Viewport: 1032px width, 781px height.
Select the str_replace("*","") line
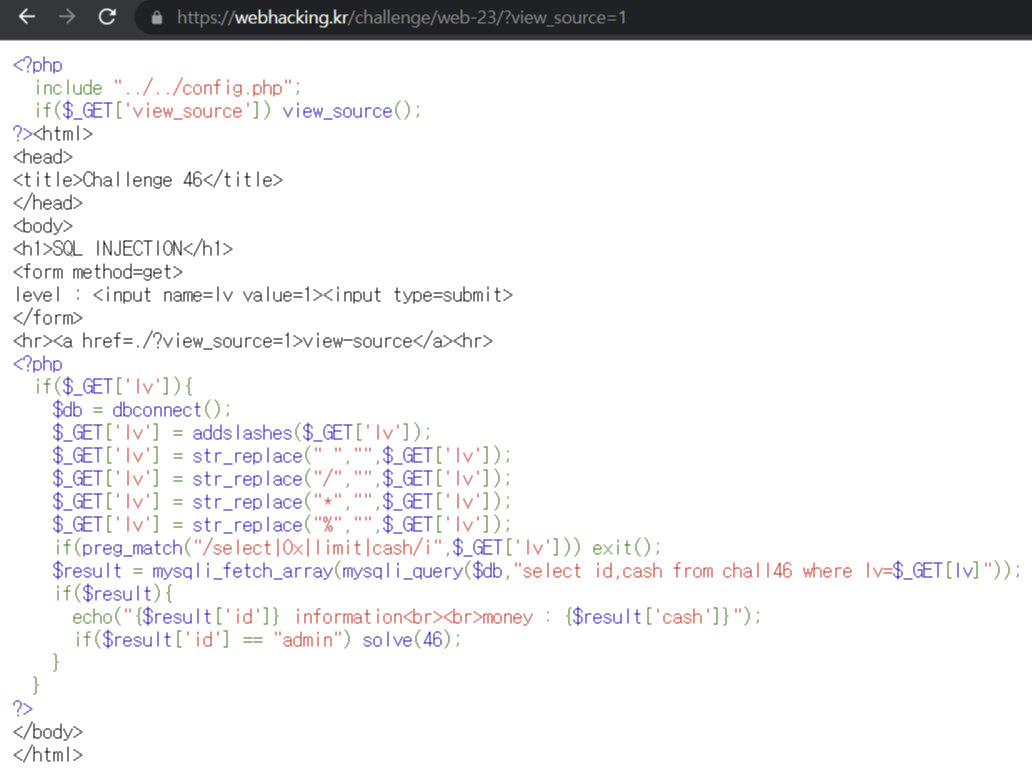pos(282,502)
